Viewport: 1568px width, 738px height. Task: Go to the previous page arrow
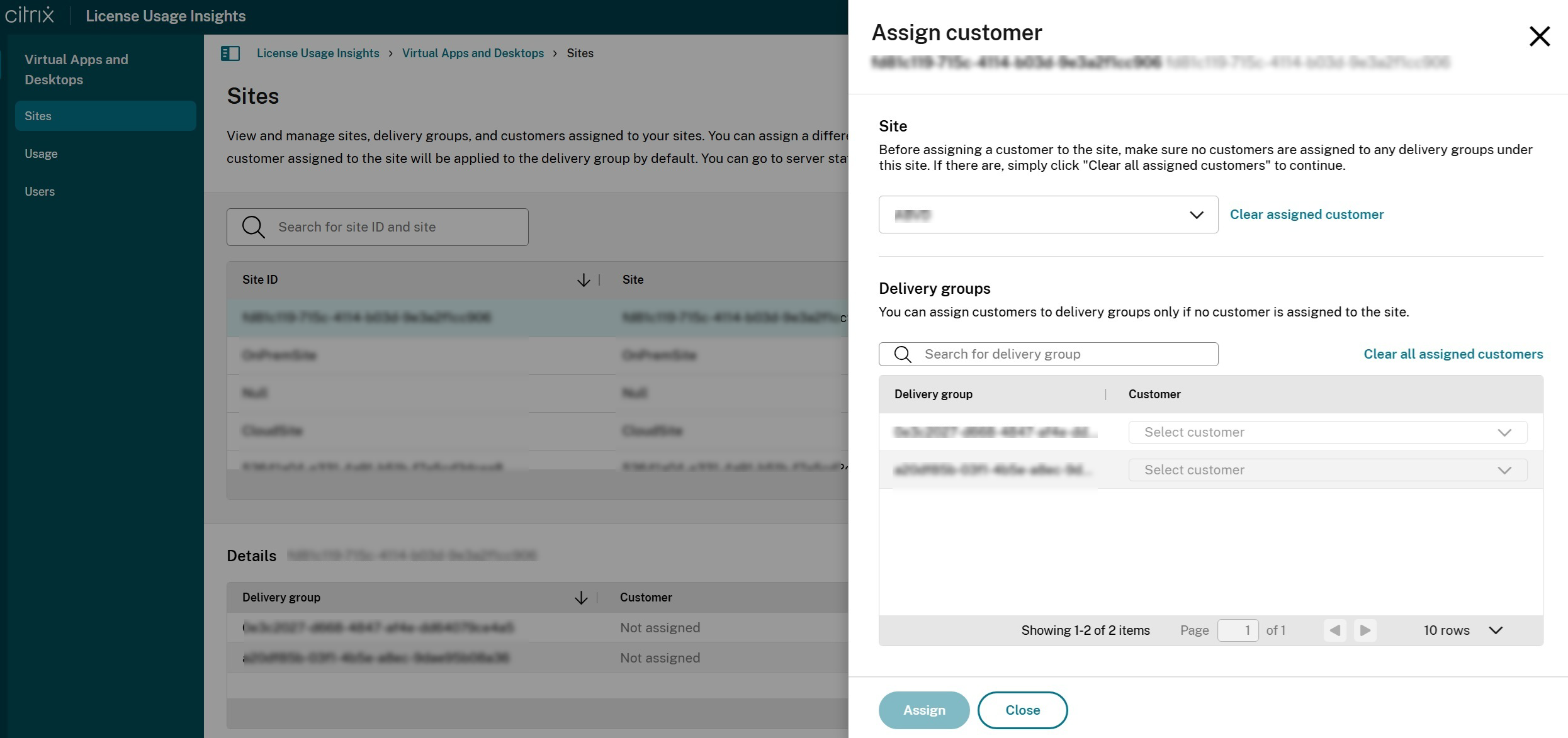pyautogui.click(x=1334, y=630)
